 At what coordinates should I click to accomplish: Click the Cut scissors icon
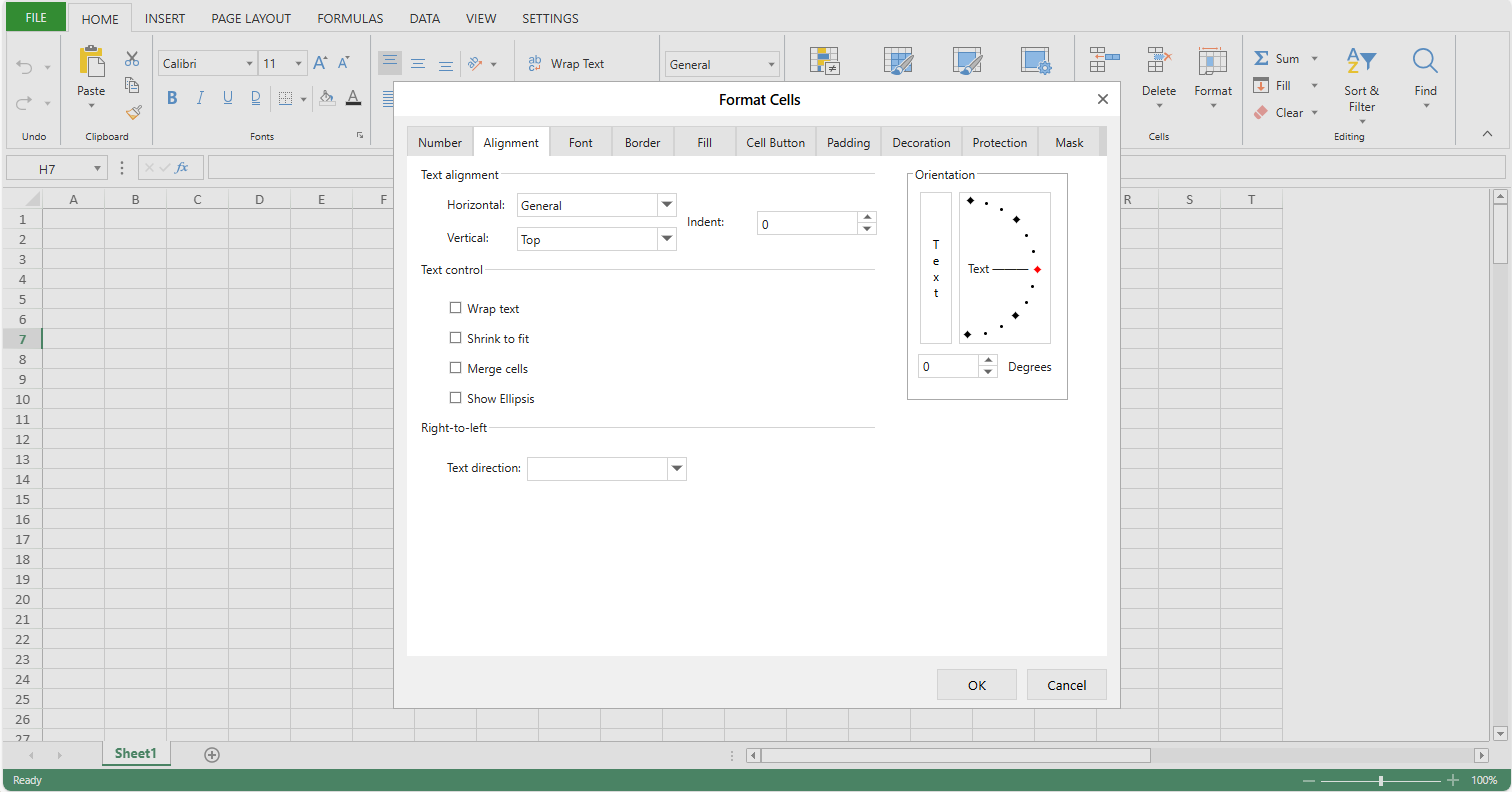coord(132,59)
